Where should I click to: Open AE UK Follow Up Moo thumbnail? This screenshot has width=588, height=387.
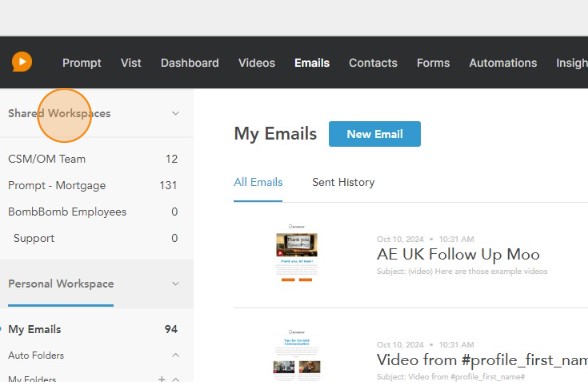(x=297, y=253)
